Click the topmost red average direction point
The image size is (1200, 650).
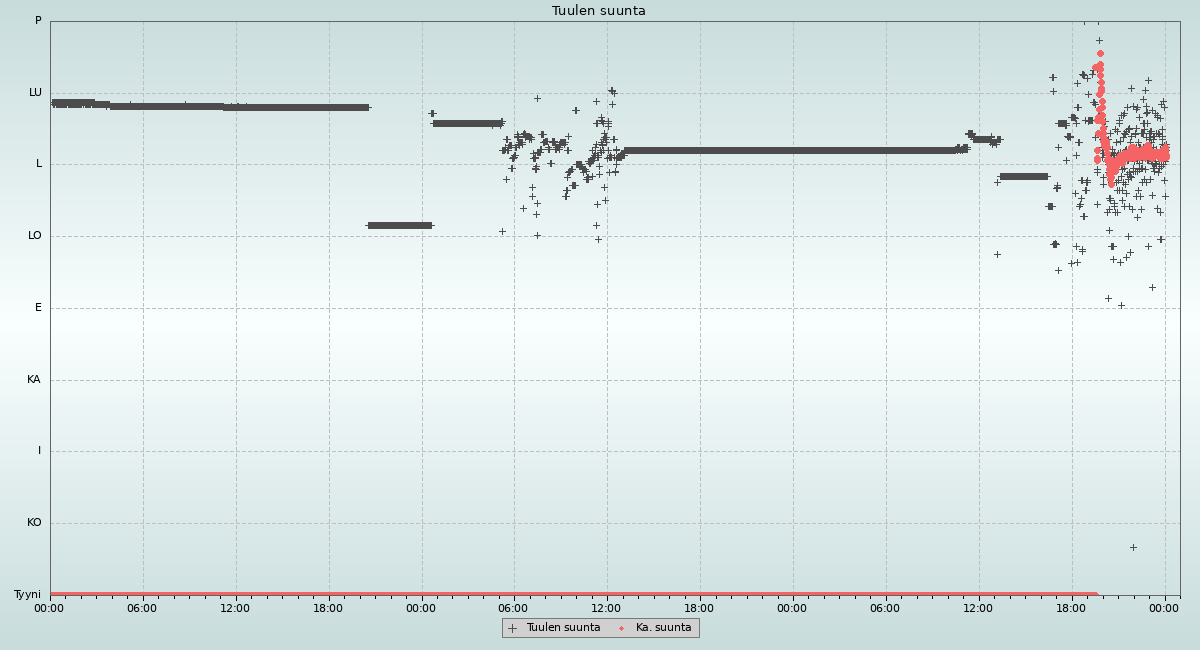pyautogui.click(x=1100, y=53)
